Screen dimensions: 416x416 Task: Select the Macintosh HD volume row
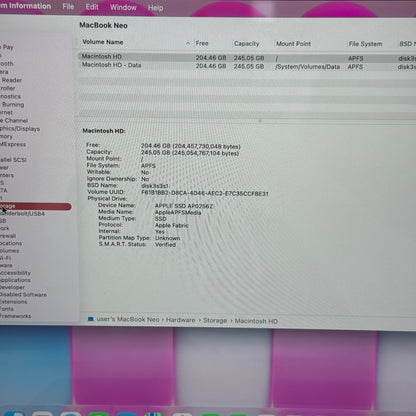247,57
